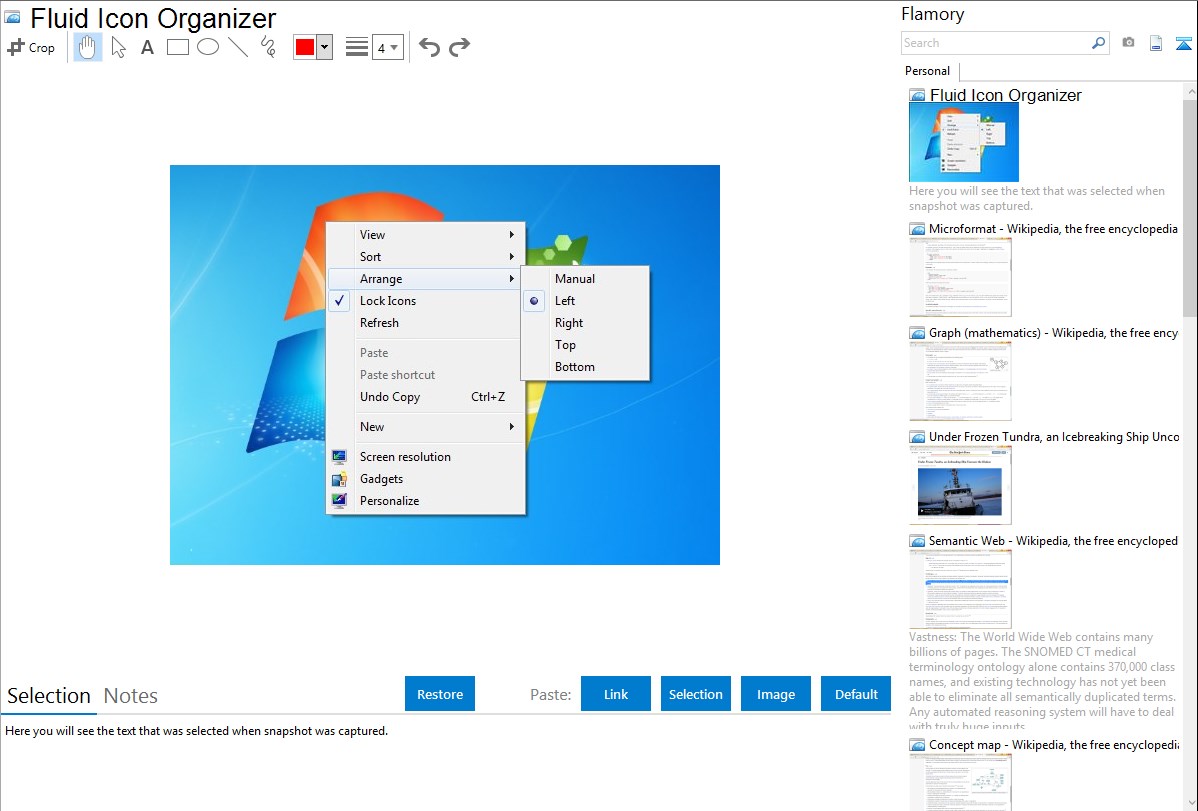Uncheck Lock Icons in the context menu
The image size is (1198, 811).
click(388, 300)
